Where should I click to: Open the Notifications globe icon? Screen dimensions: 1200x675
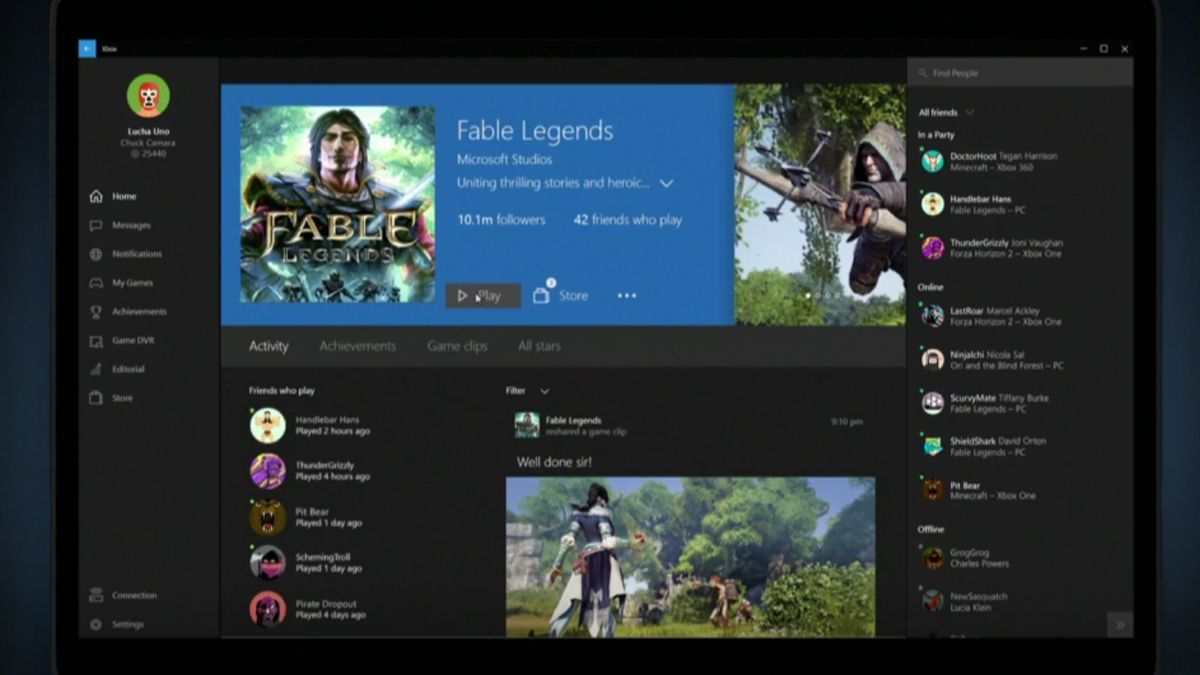click(x=96, y=254)
